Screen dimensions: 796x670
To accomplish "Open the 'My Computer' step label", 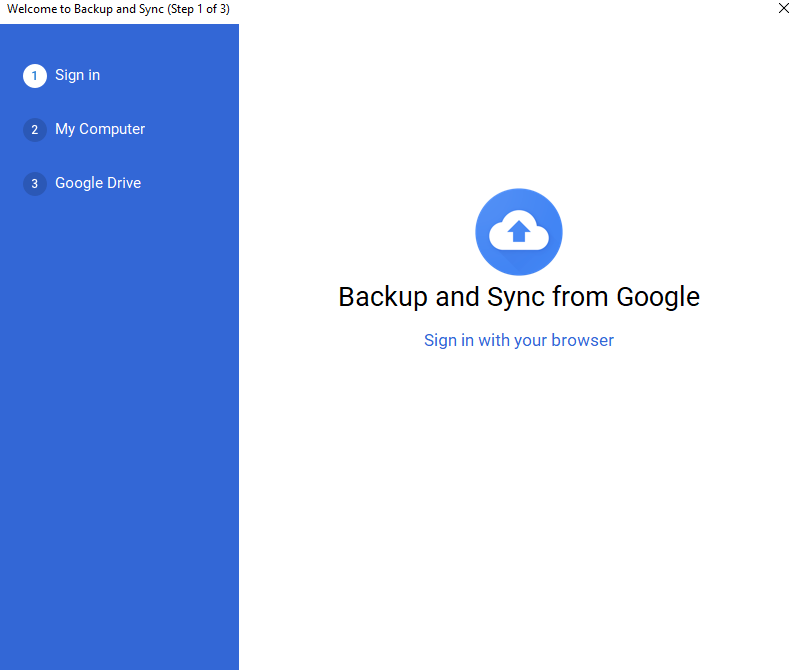I will (x=100, y=129).
